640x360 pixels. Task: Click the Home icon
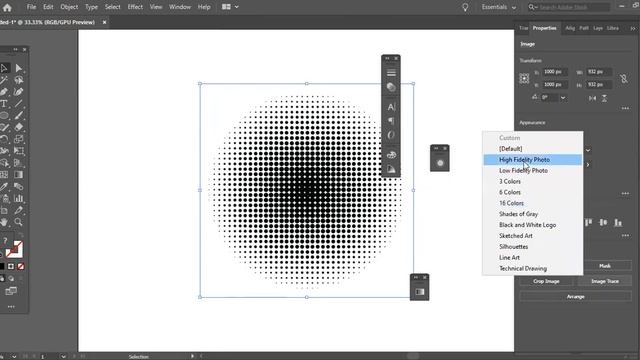tap(7, 7)
